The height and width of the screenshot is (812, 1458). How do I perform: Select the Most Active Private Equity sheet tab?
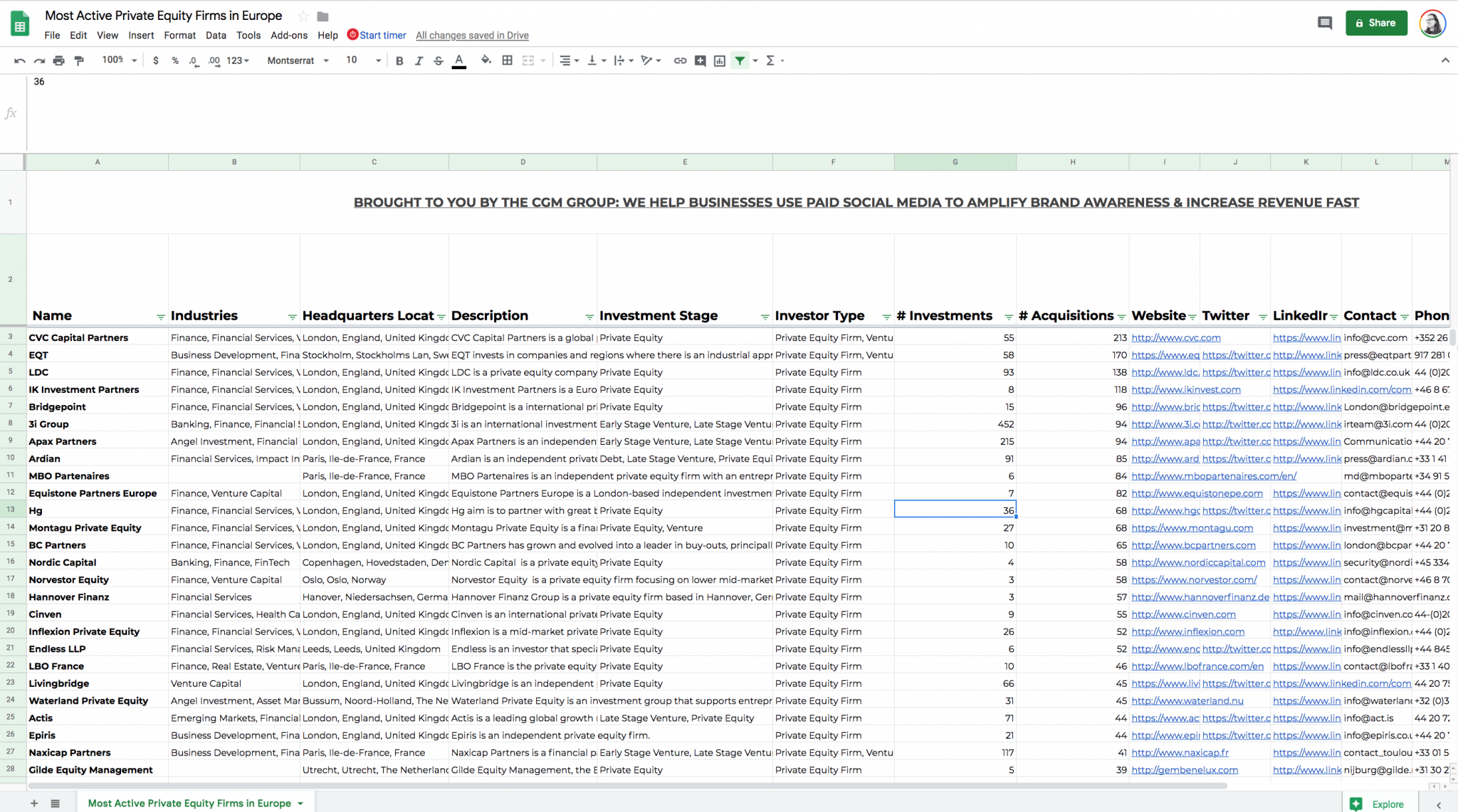point(189,803)
